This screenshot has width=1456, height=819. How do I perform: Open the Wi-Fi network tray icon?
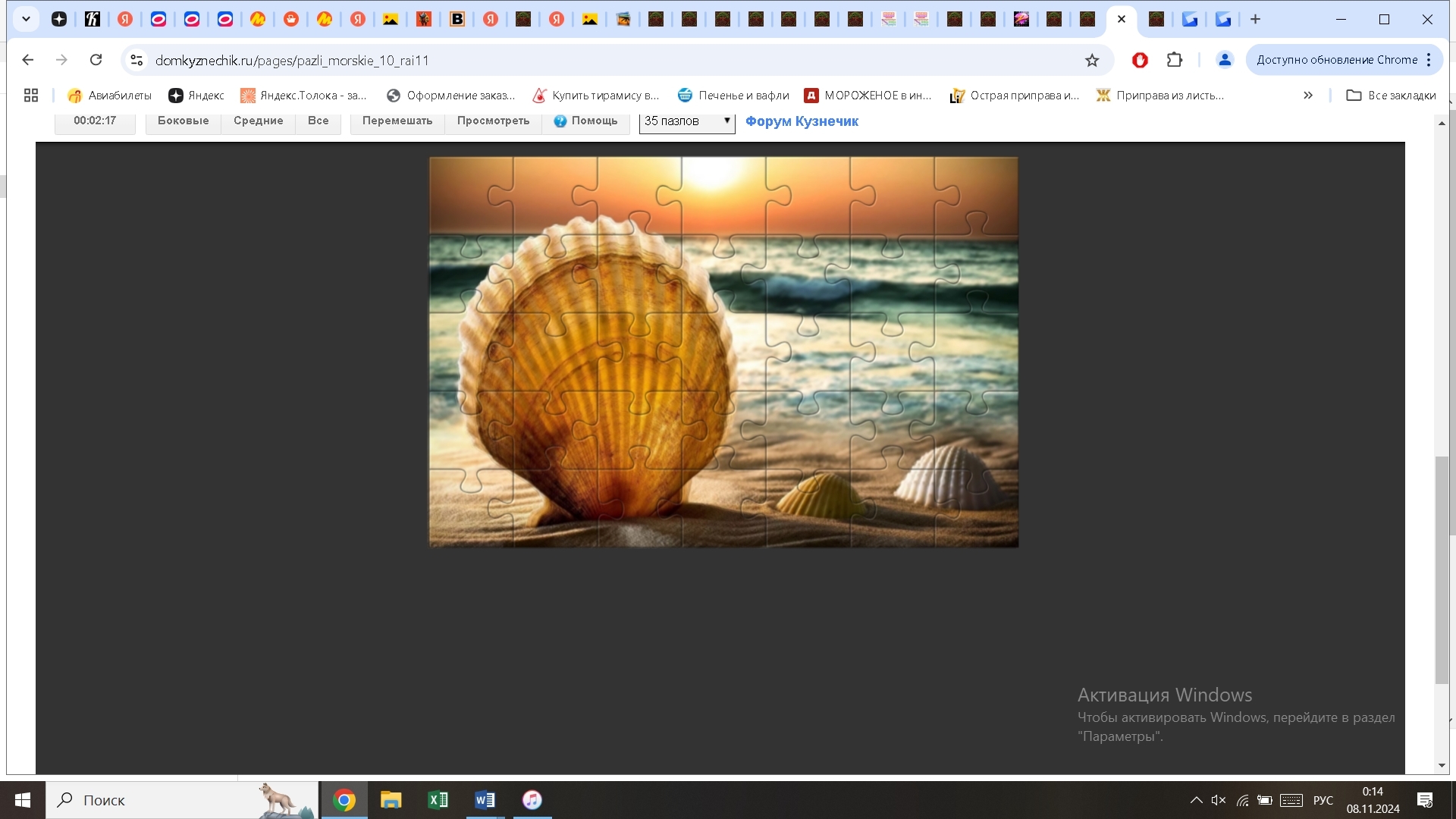tap(1242, 800)
